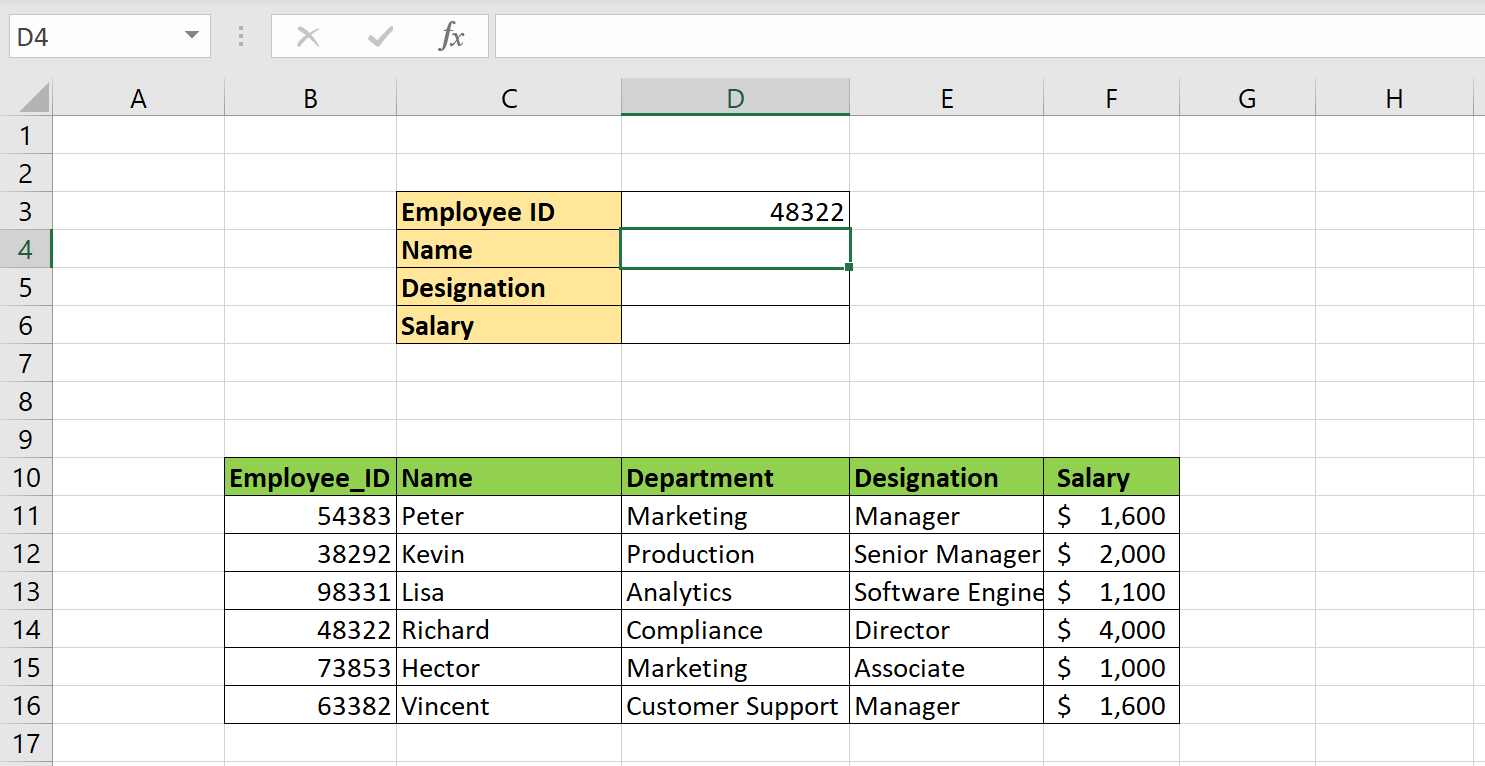This screenshot has width=1485, height=766.
Task: Click the Enter checkmark in the formula bar
Action: pos(380,36)
